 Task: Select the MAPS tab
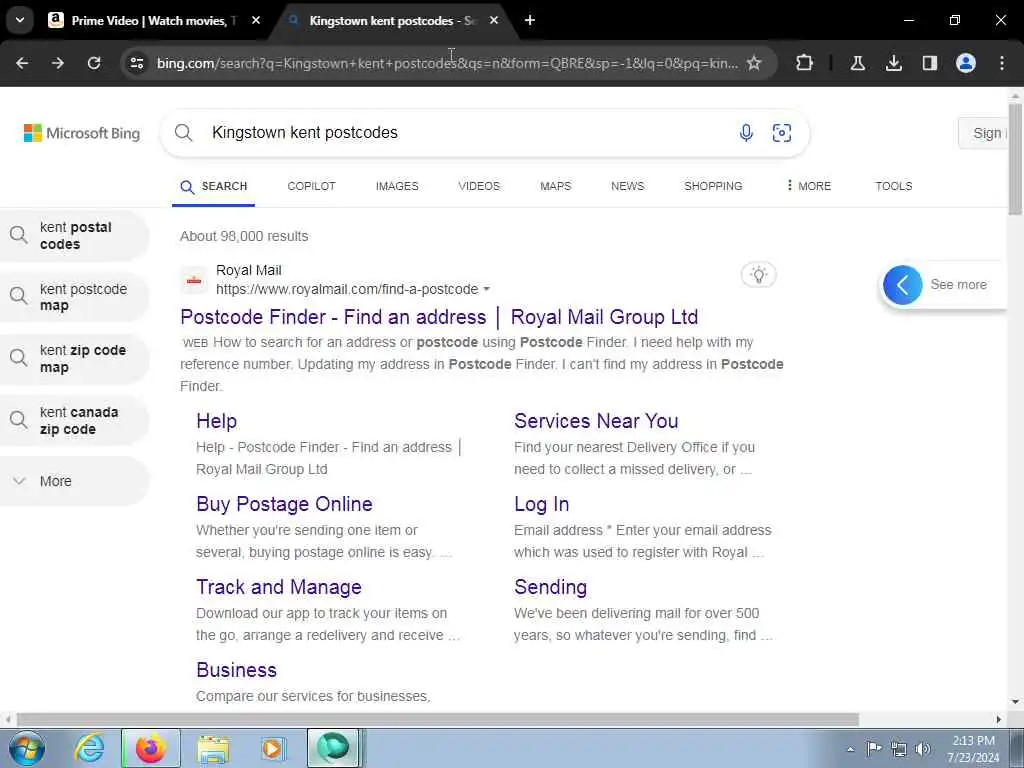tap(556, 186)
